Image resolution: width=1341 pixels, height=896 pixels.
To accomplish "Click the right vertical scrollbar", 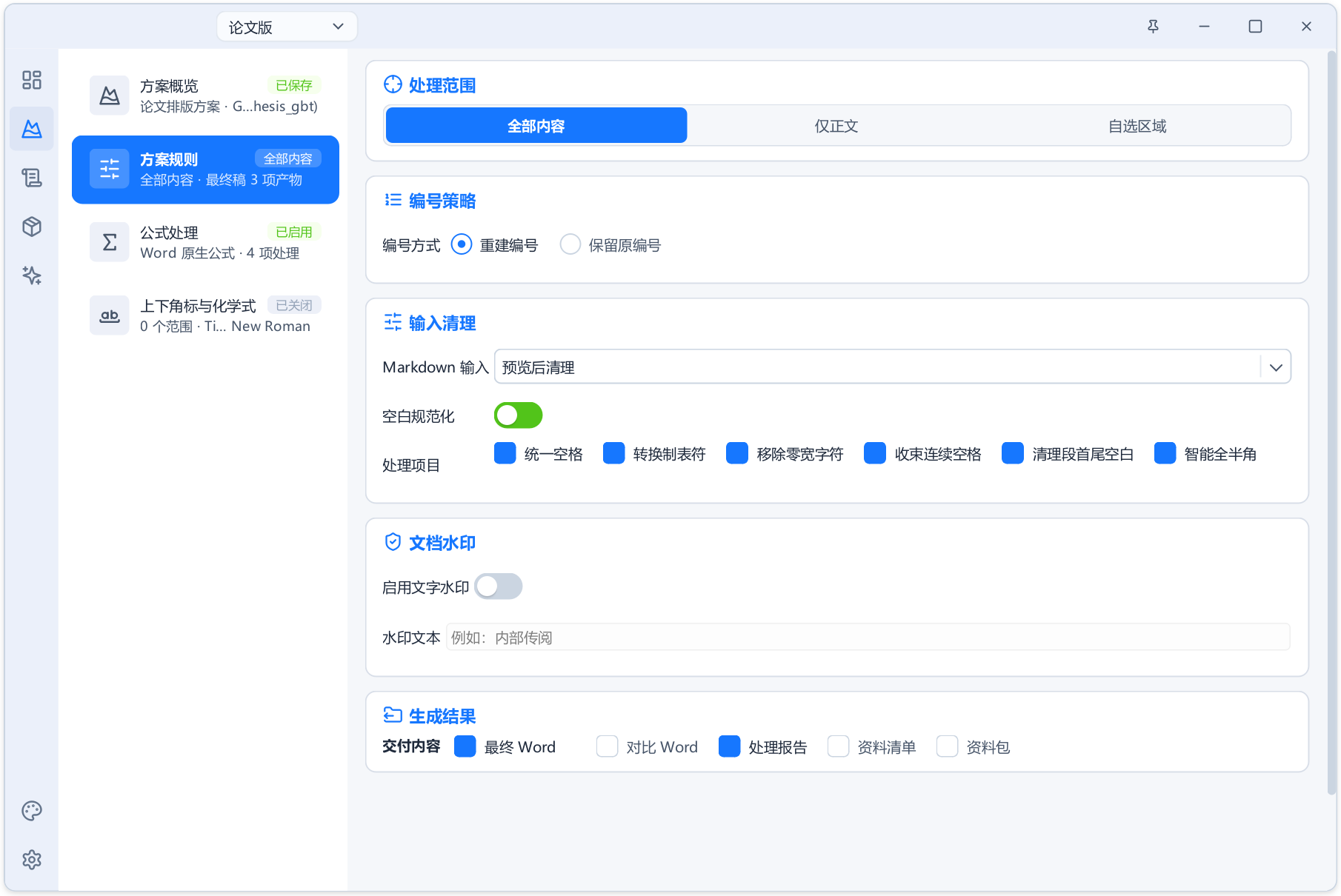I will tap(1331, 422).
